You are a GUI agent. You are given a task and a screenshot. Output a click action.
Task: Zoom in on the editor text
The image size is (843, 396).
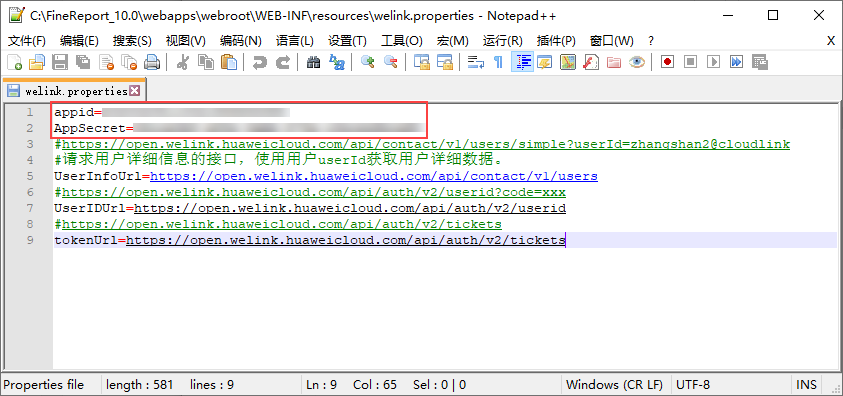tap(368, 62)
